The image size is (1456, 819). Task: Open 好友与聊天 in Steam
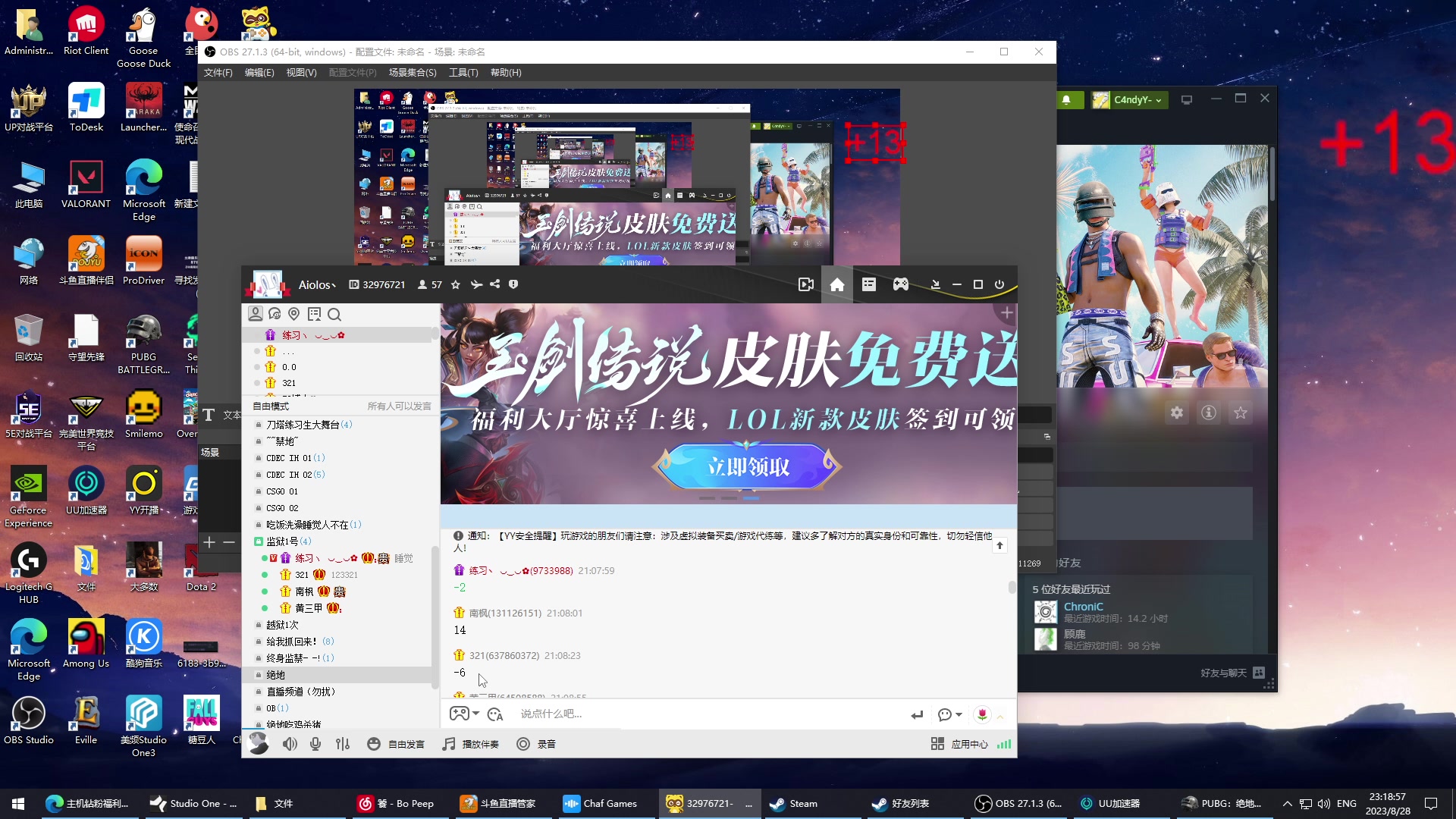1232,673
